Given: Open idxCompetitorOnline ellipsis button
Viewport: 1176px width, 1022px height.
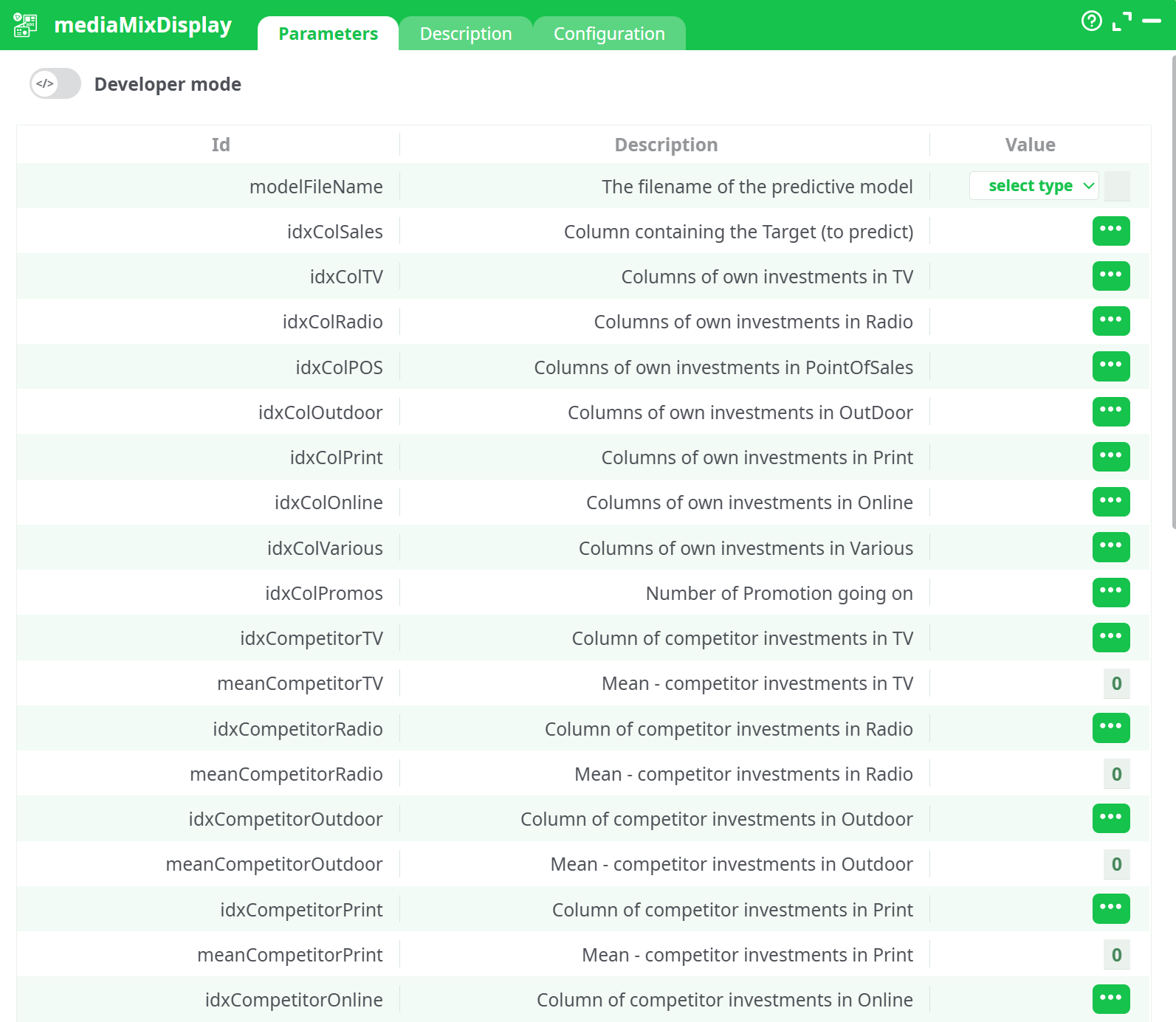Looking at the screenshot, I should [x=1110, y=998].
